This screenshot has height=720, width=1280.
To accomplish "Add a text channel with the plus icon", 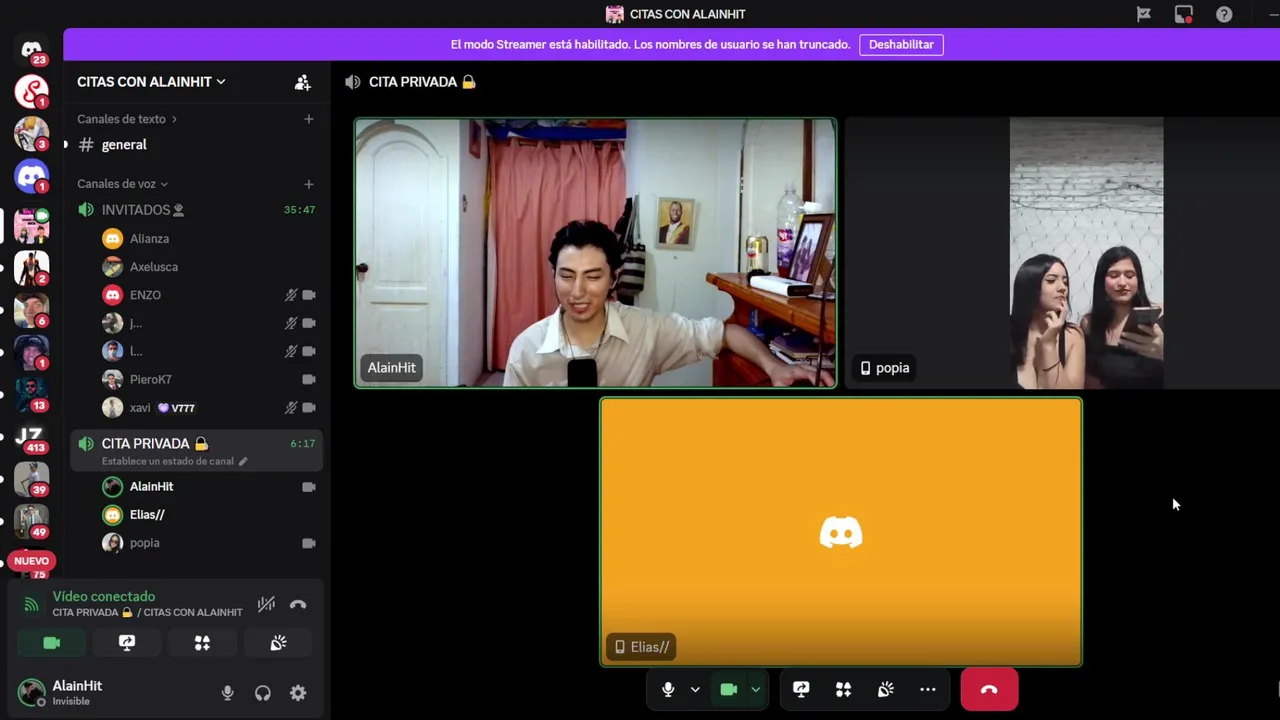I will coord(308,119).
